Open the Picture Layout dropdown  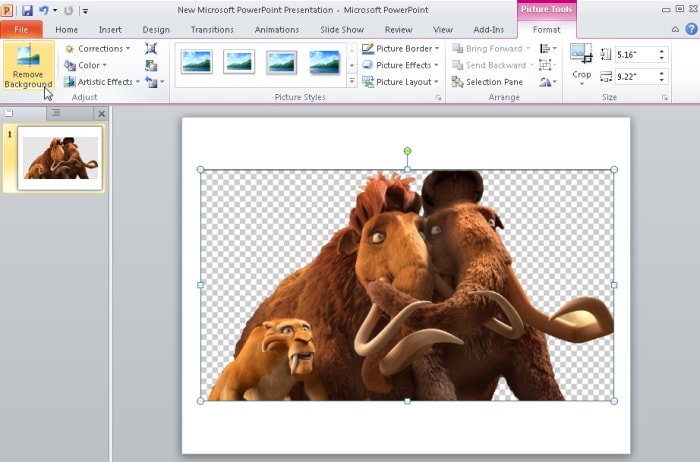pyautogui.click(x=400, y=82)
